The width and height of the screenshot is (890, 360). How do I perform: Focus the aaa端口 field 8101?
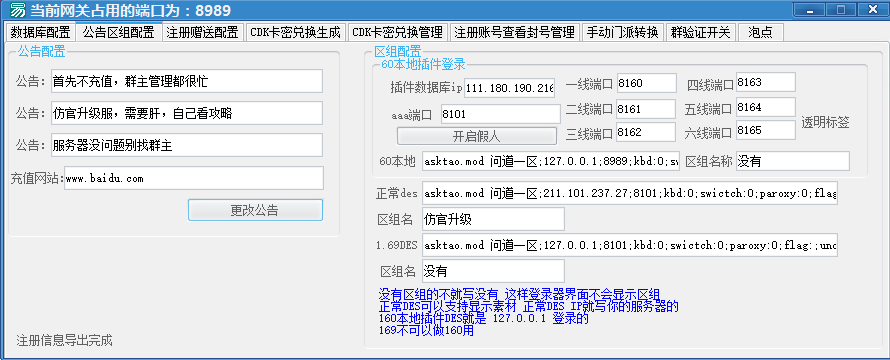point(500,114)
